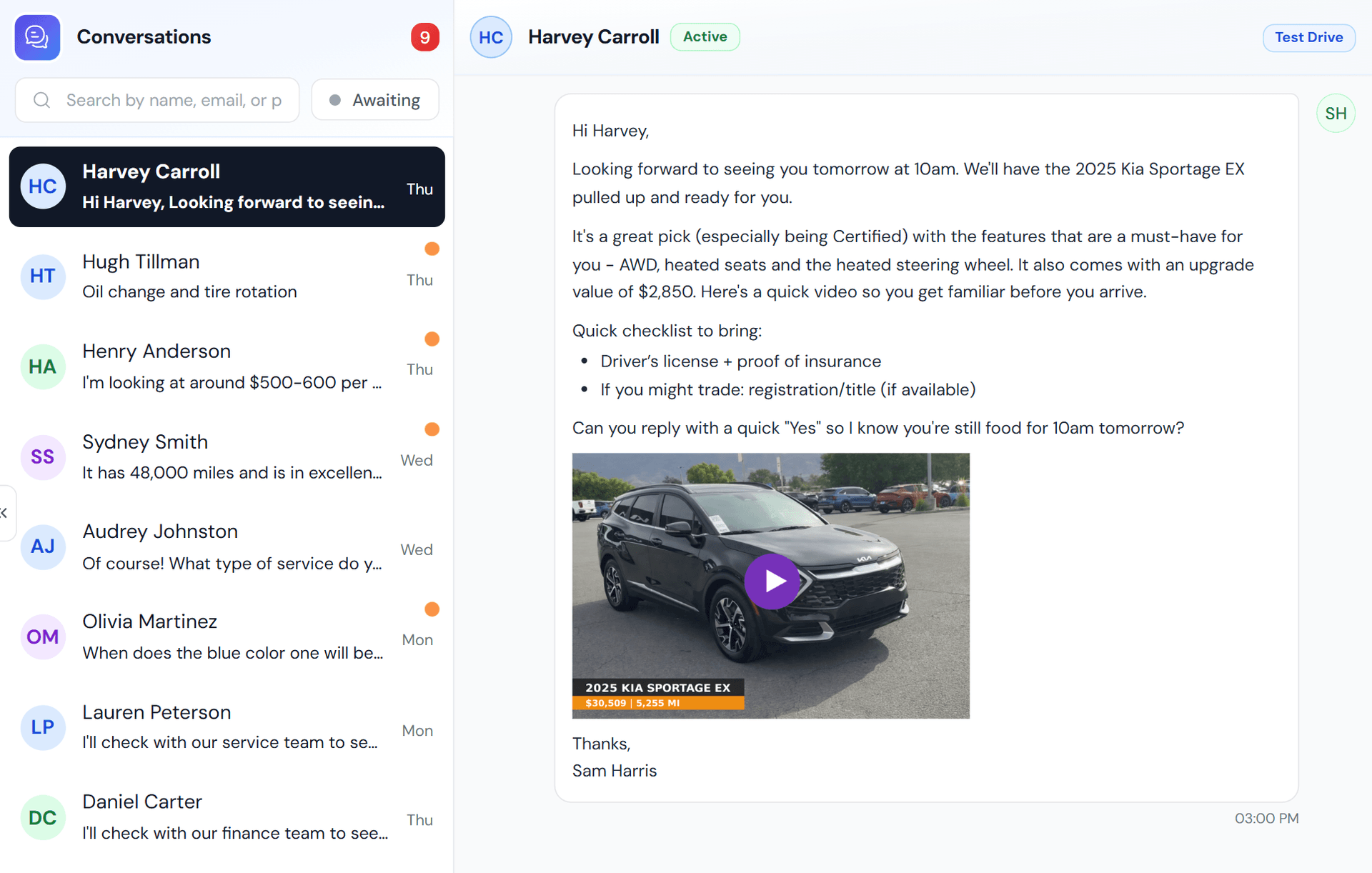1372x873 pixels.
Task: Click the SH sender avatar
Action: pos(1335,114)
